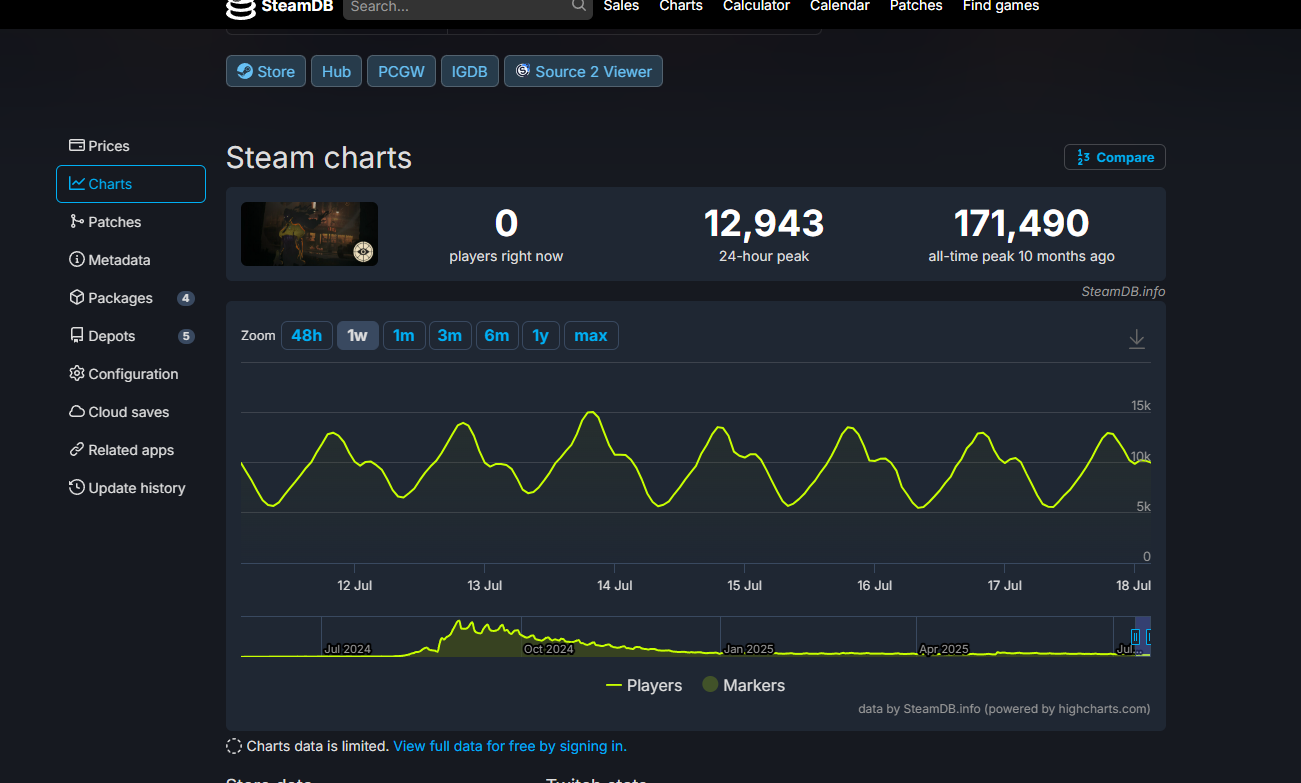Click navigator timeline at Oct 2024
Image resolution: width=1301 pixels, height=783 pixels.
pos(548,648)
